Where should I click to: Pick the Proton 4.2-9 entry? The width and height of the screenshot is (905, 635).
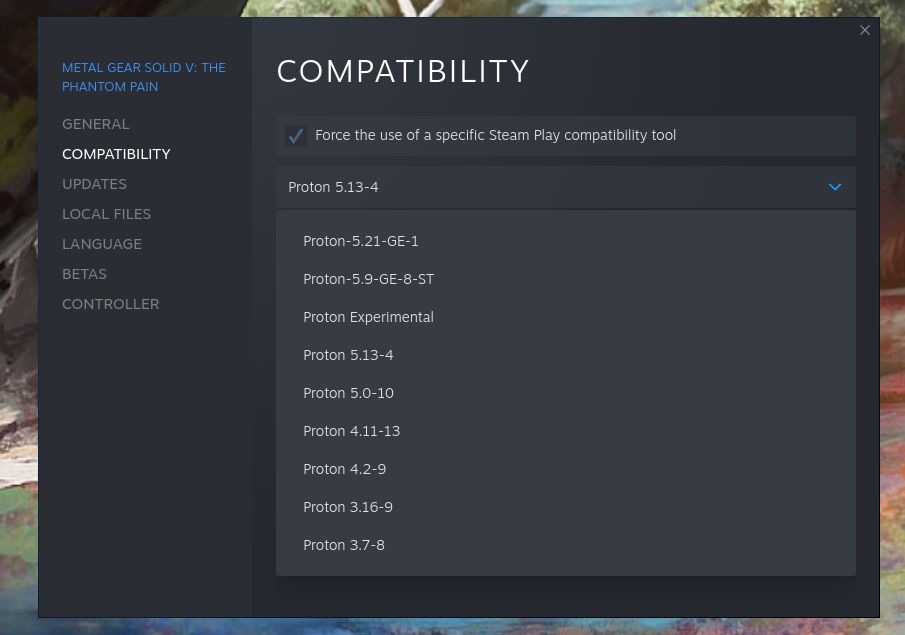click(344, 469)
